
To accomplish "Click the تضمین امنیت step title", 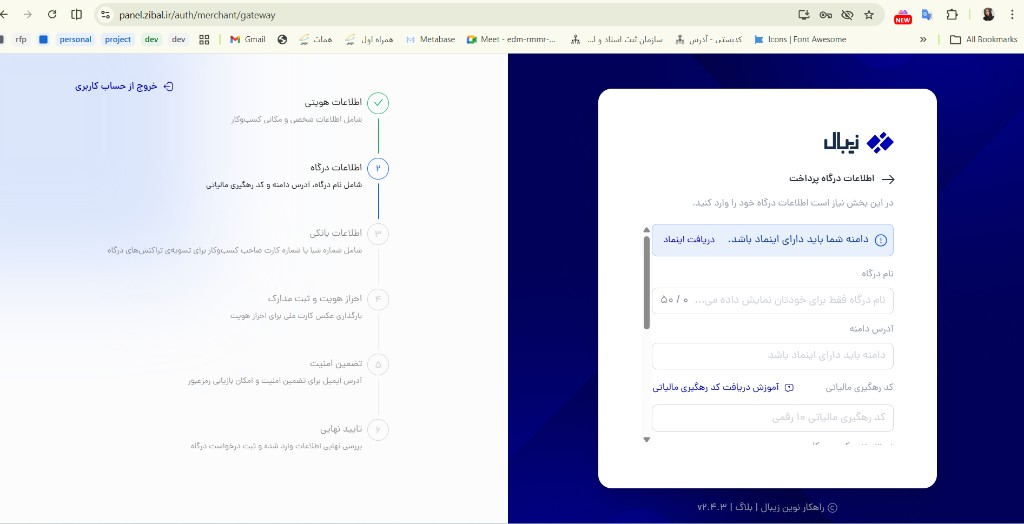I will click(x=336, y=363).
